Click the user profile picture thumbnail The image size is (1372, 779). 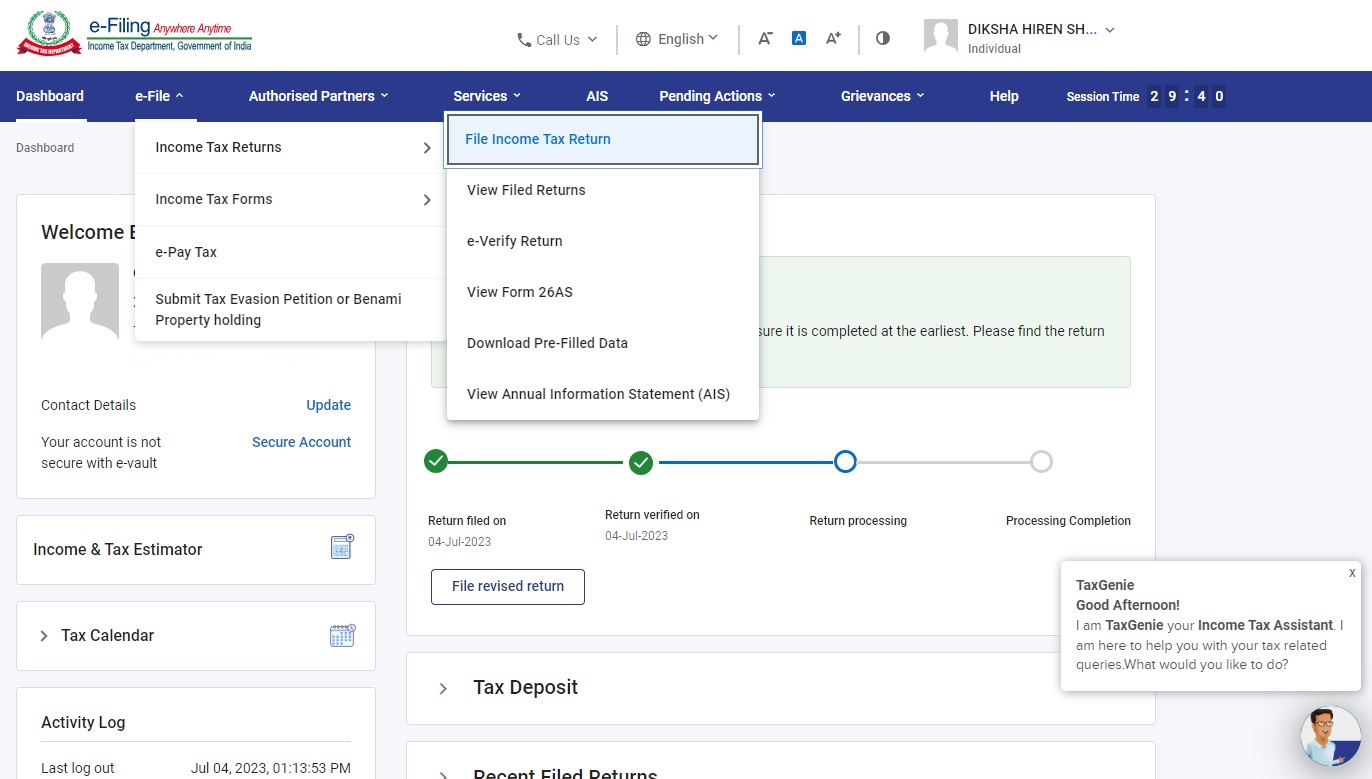point(940,37)
